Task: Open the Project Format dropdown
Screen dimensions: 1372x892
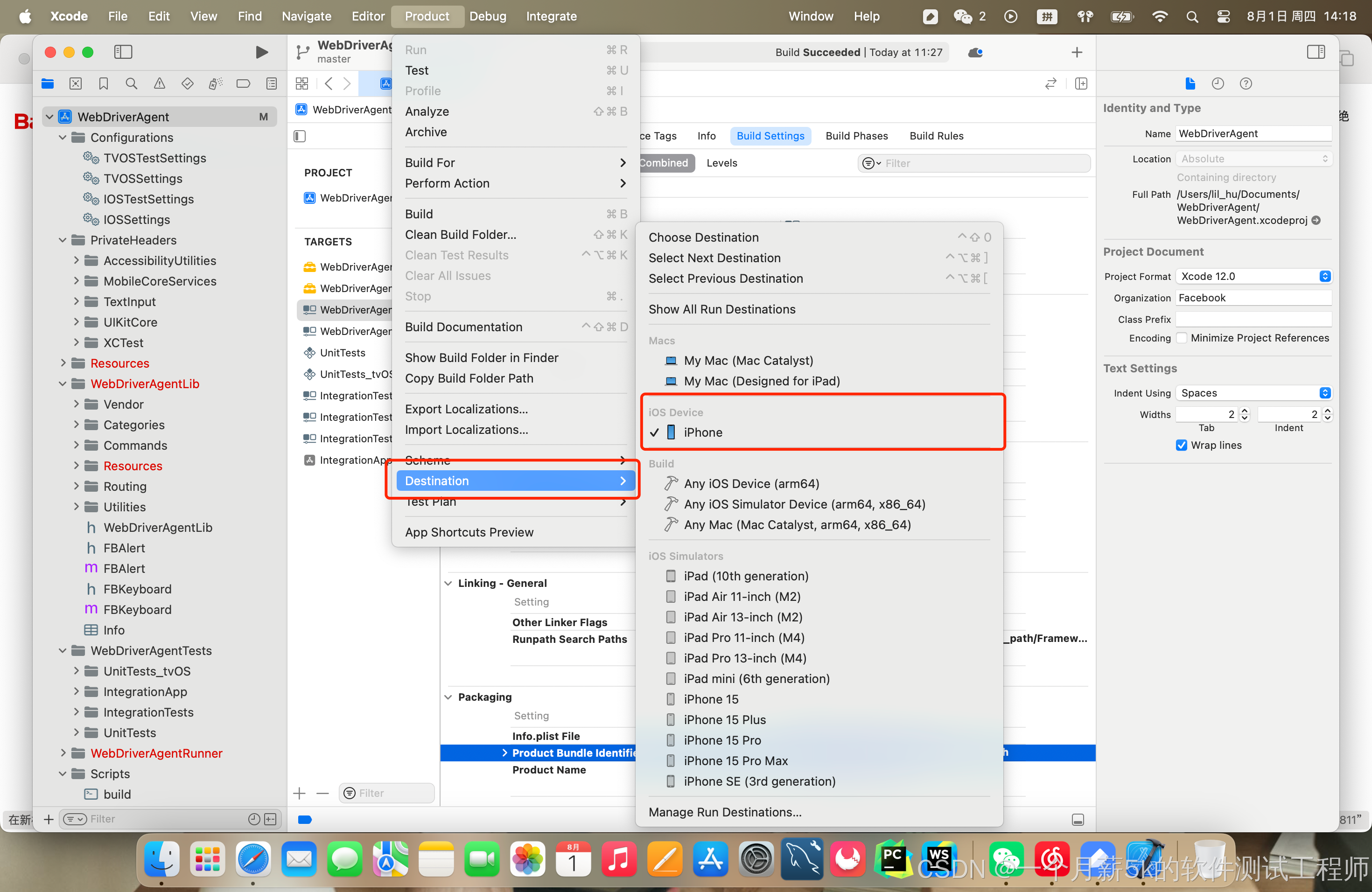Action: pyautogui.click(x=1253, y=276)
